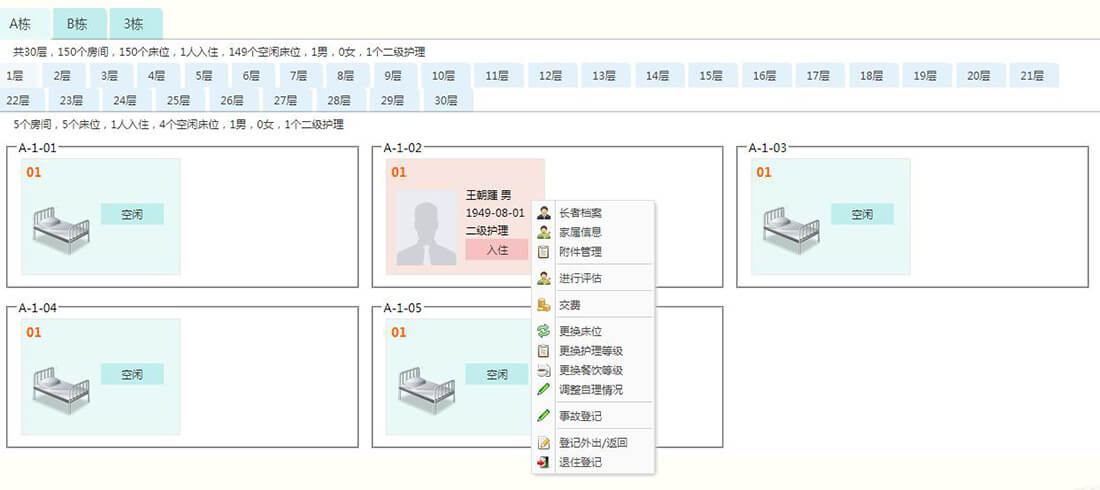Choose 更换护理等级 in the context menu
Image resolution: width=1100 pixels, height=490 pixels.
[x=590, y=351]
